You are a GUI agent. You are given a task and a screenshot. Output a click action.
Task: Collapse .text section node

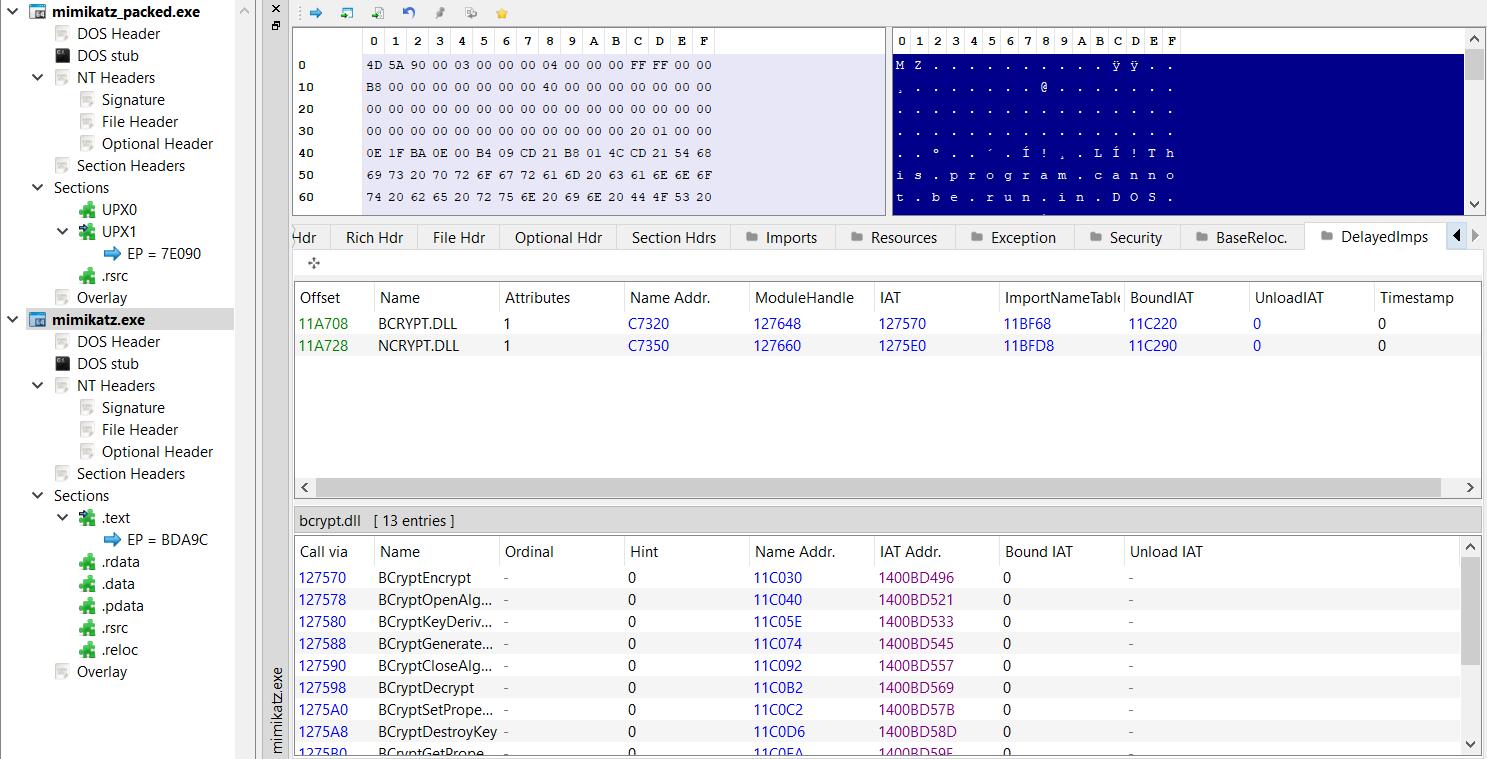(63, 518)
